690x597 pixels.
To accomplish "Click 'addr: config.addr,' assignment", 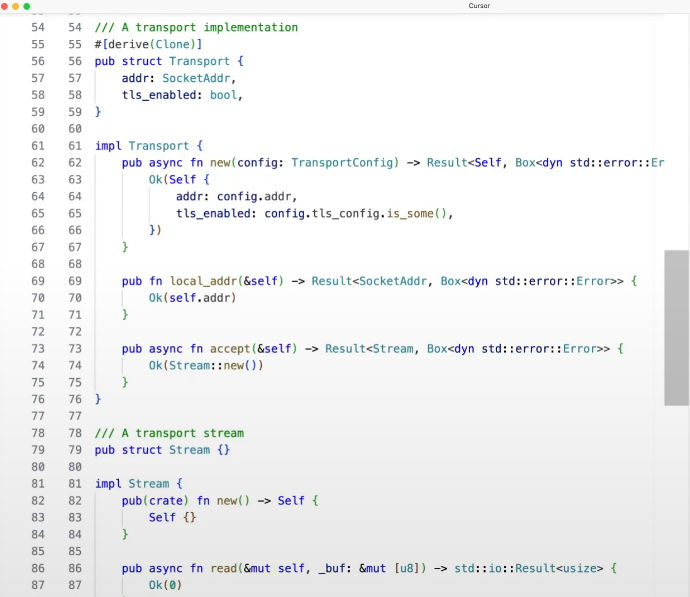I will click(x=237, y=196).
